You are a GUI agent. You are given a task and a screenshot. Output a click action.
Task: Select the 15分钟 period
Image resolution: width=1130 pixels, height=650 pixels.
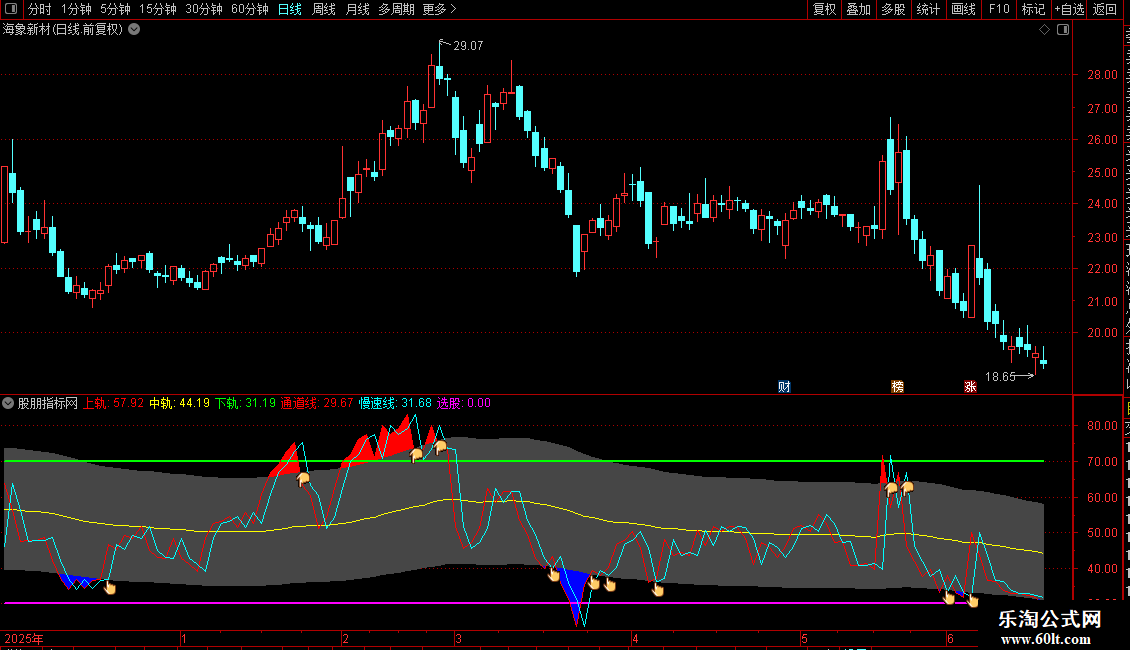pos(158,9)
